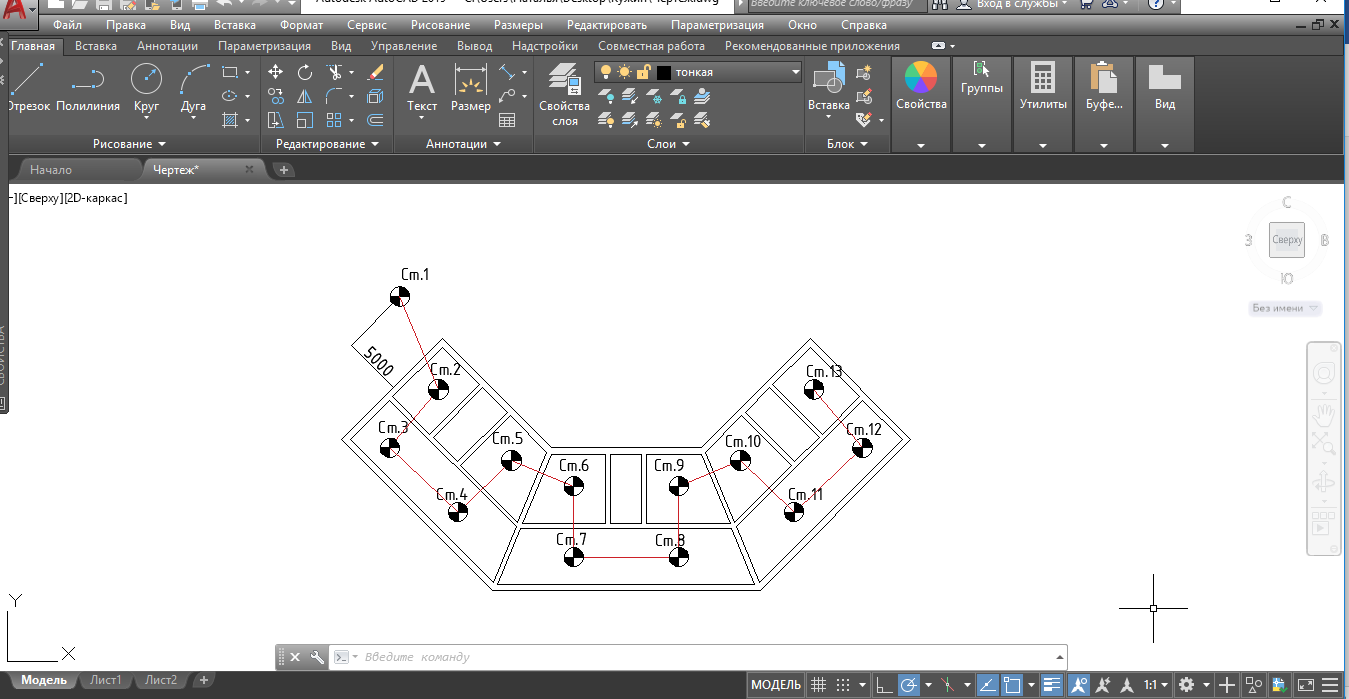
Task: Click the Mirror edit icon
Action: (x=305, y=96)
